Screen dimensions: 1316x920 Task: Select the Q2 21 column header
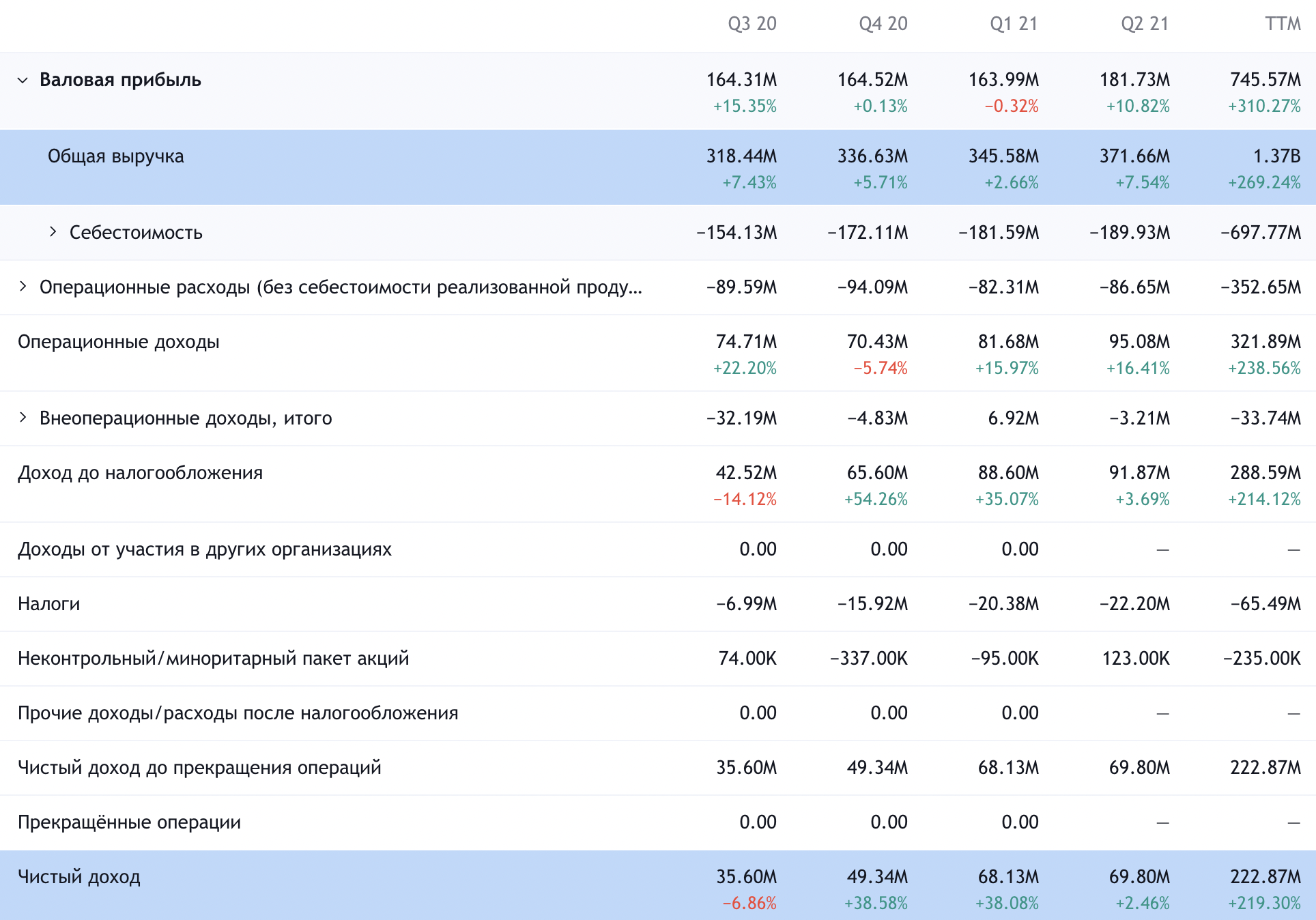pyautogui.click(x=1145, y=24)
